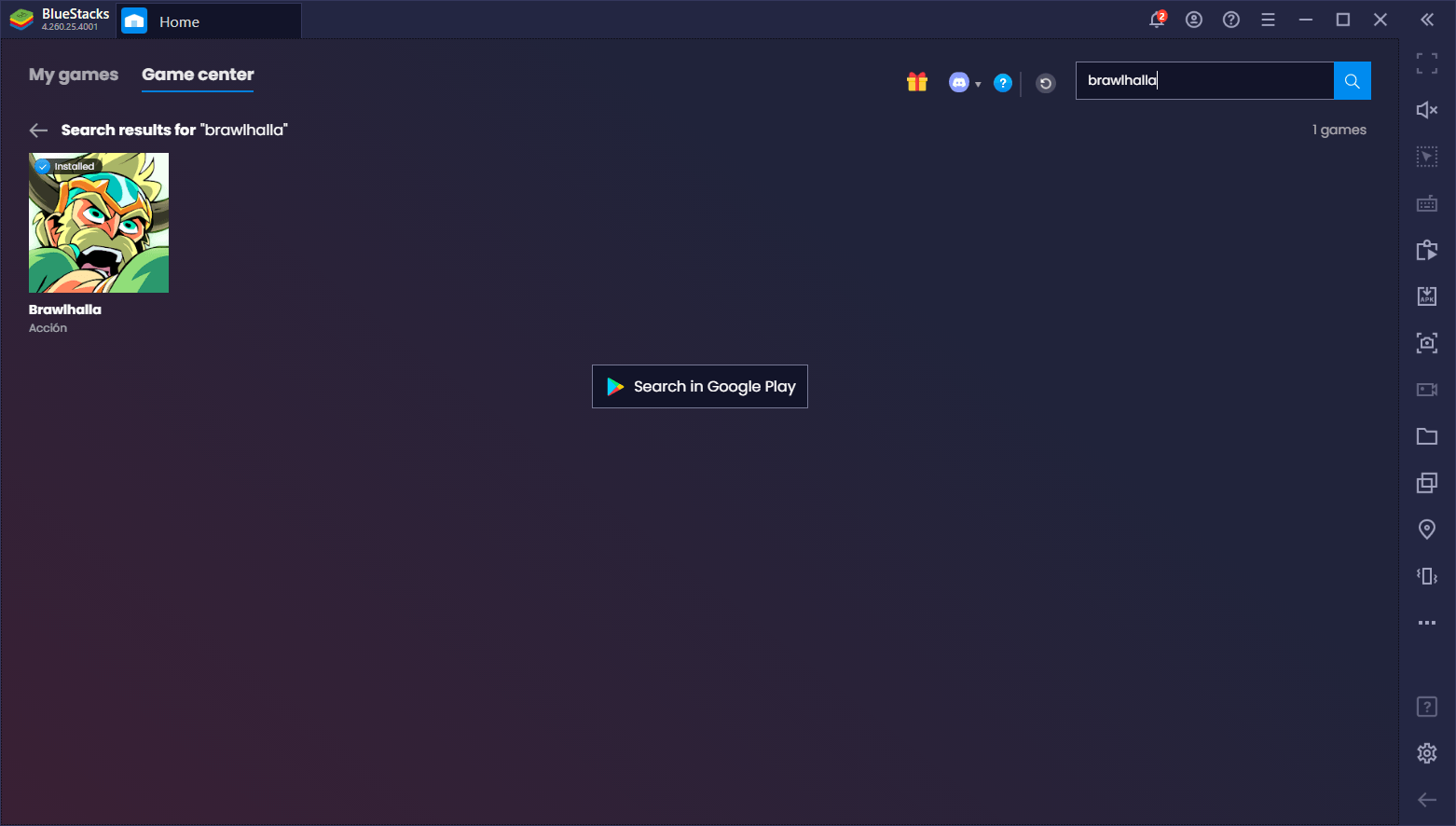Open the Home tab in title bar
The image size is (1456, 826).
coord(209,21)
